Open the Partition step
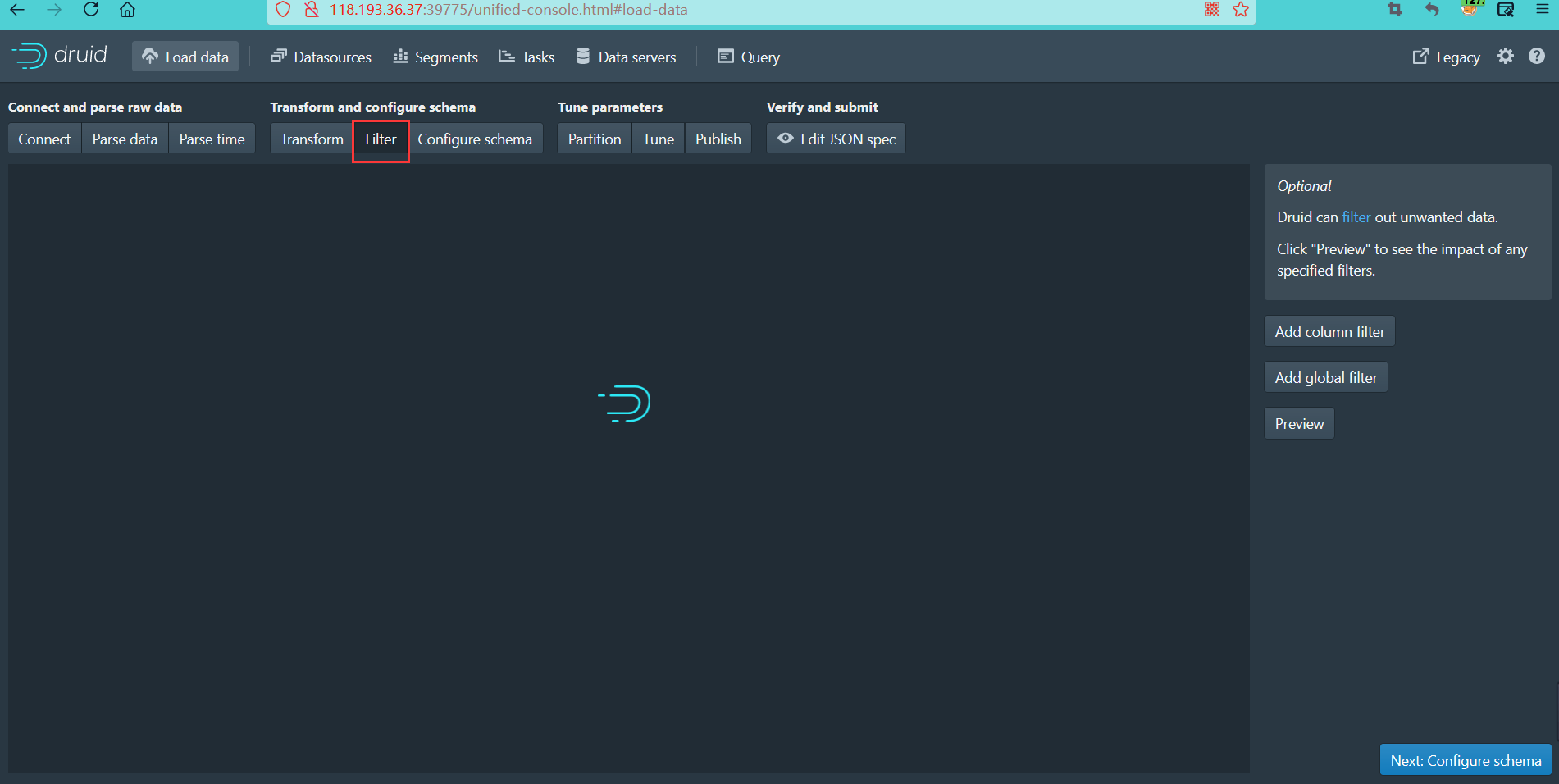Viewport: 1559px width, 784px height. pos(595,139)
